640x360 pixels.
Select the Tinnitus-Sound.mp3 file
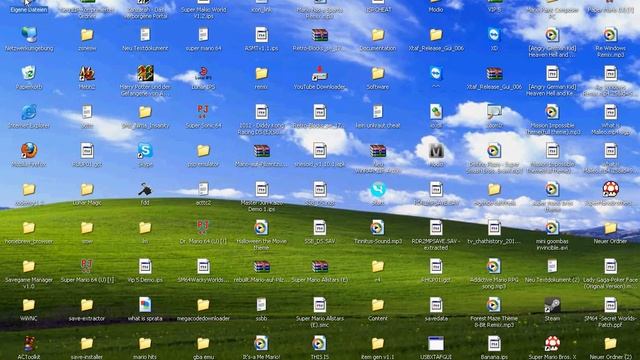[378, 228]
